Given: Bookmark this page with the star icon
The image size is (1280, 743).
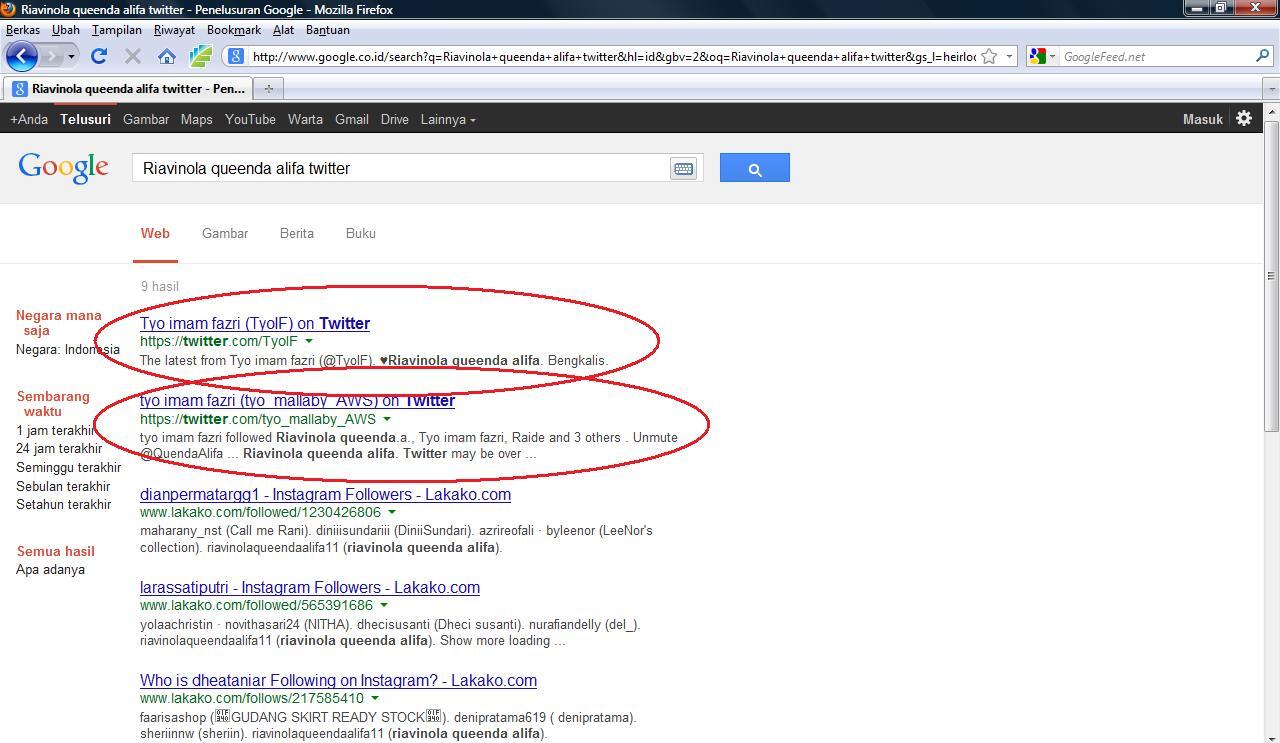Looking at the screenshot, I should (989, 56).
